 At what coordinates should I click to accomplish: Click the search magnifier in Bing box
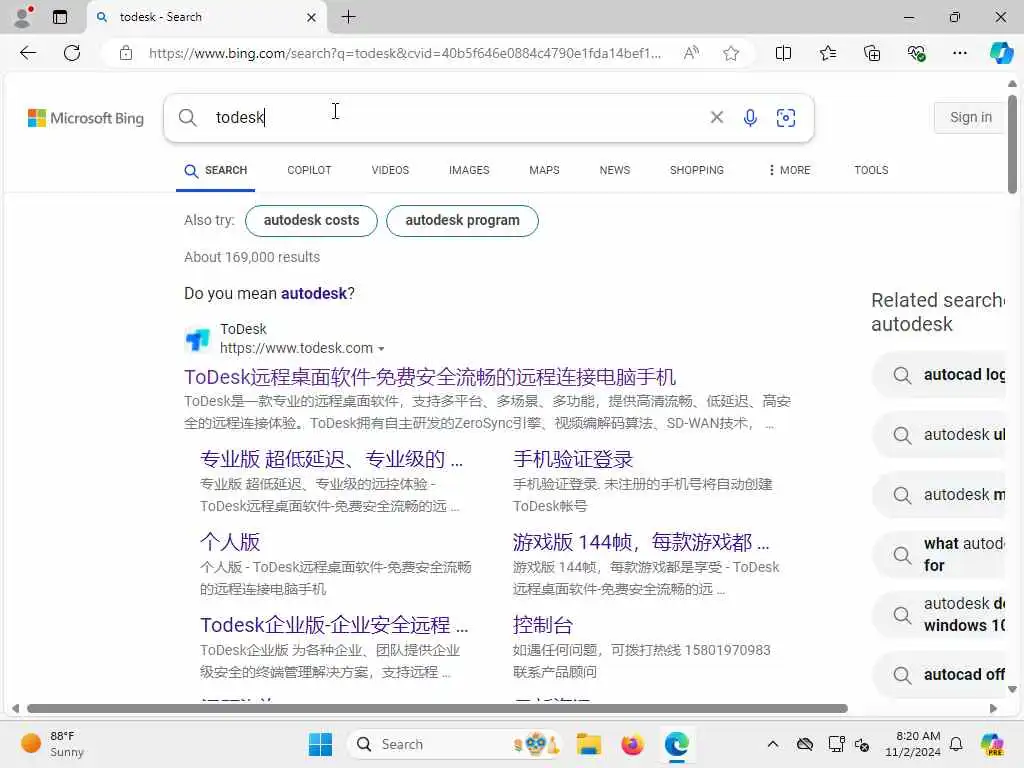pos(187,118)
